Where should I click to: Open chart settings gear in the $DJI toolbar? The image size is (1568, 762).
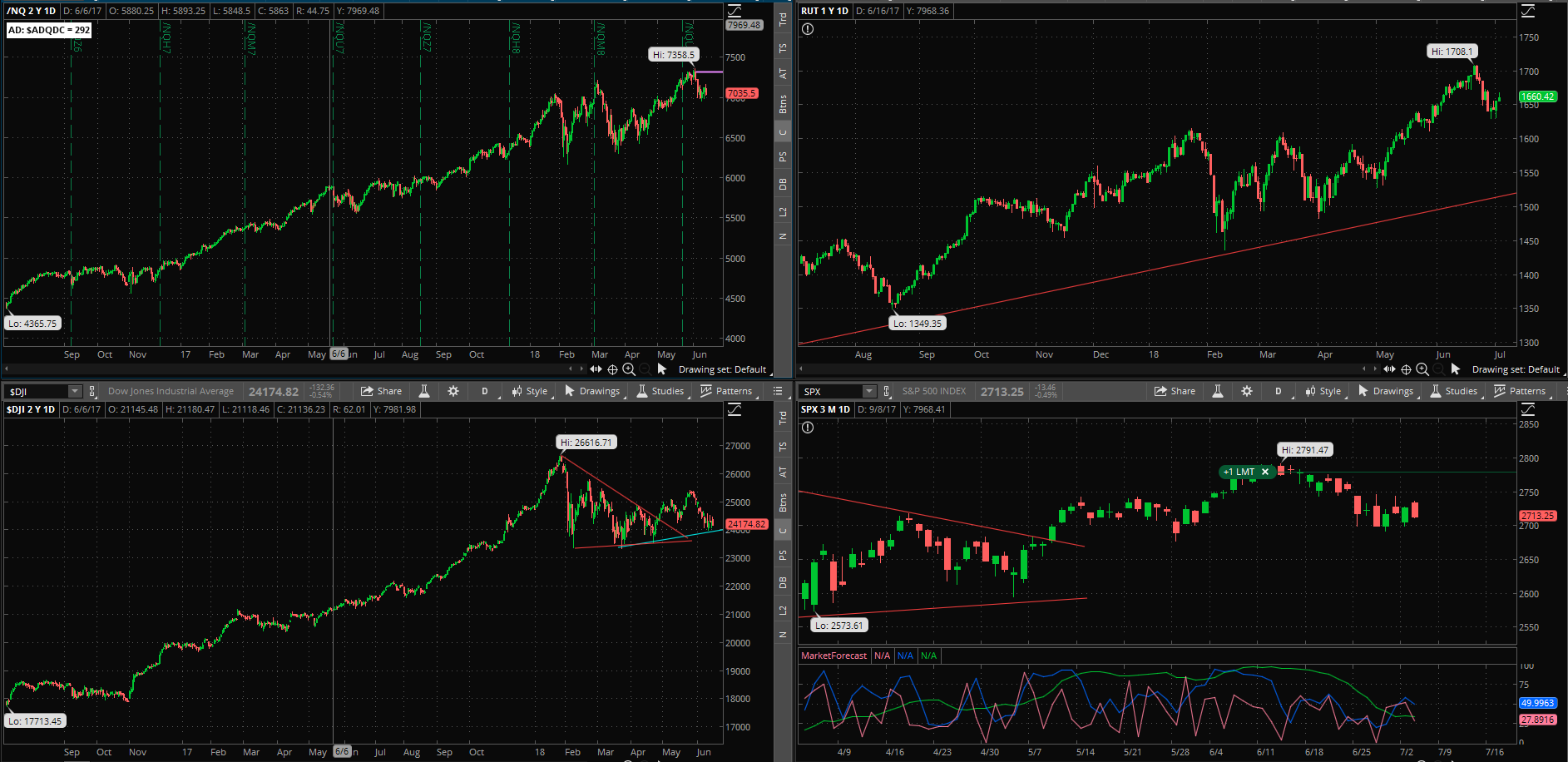click(x=453, y=391)
